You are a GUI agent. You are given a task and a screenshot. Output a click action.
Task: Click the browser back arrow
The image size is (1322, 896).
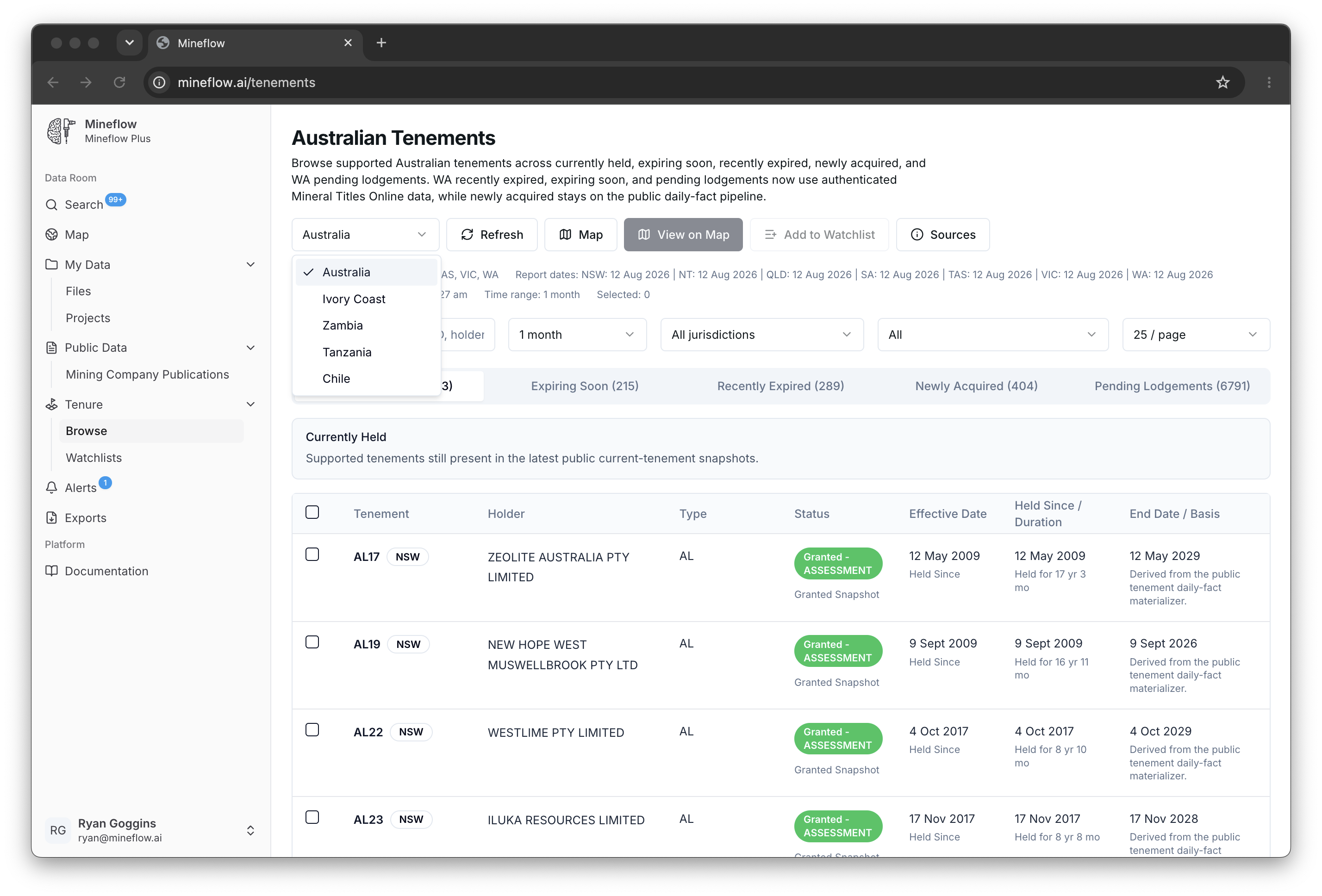53,82
